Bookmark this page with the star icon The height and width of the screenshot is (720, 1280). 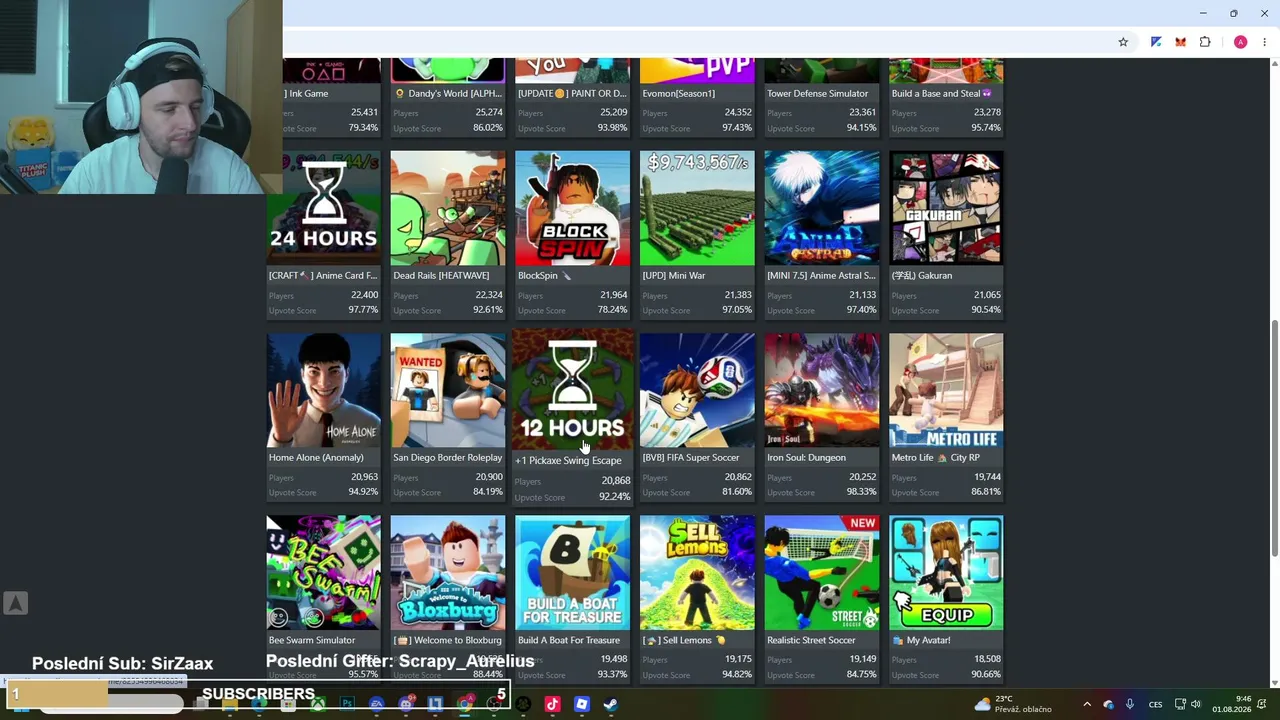[1123, 42]
